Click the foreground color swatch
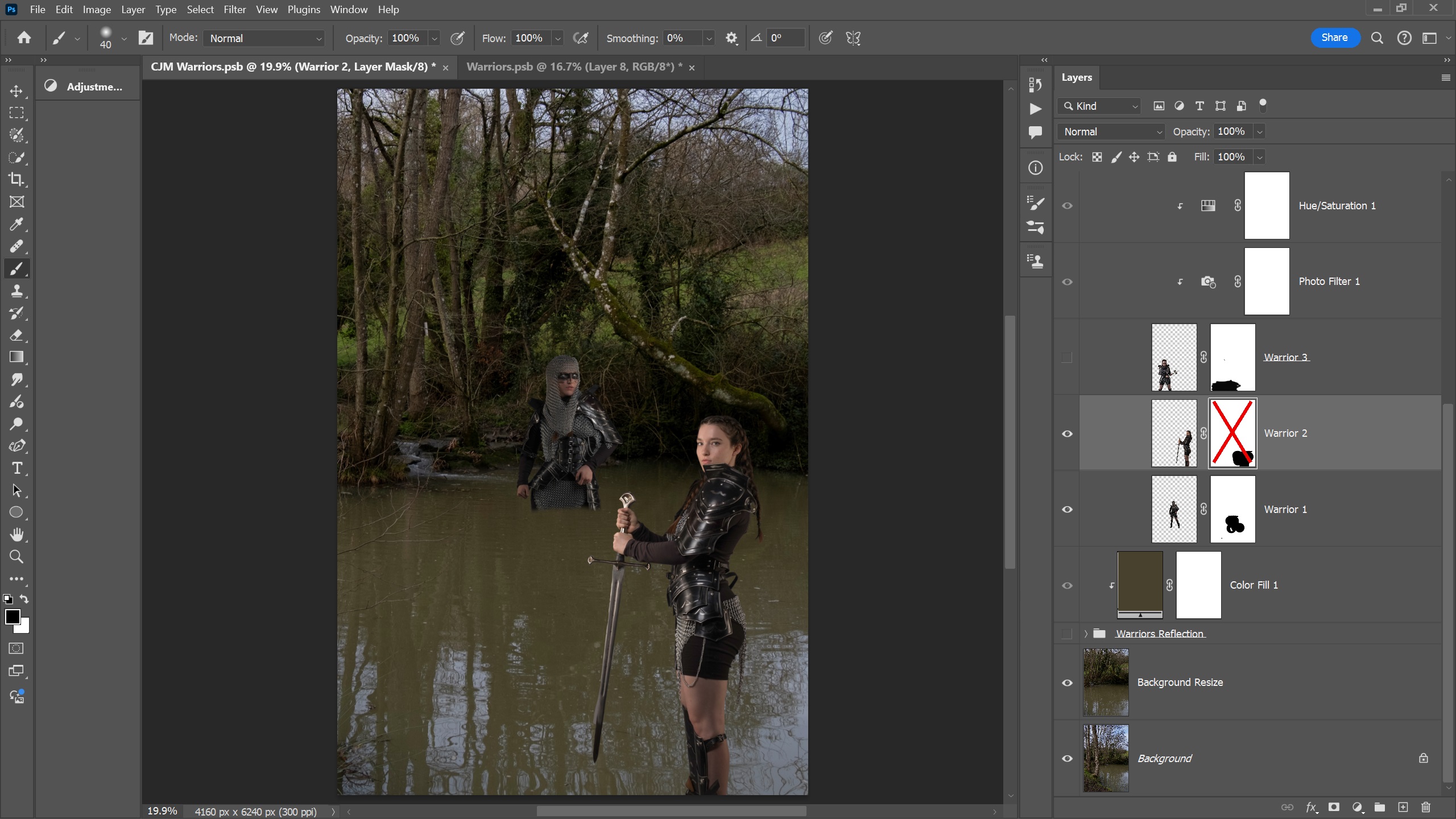The height and width of the screenshot is (819, 1456). coord(13,617)
